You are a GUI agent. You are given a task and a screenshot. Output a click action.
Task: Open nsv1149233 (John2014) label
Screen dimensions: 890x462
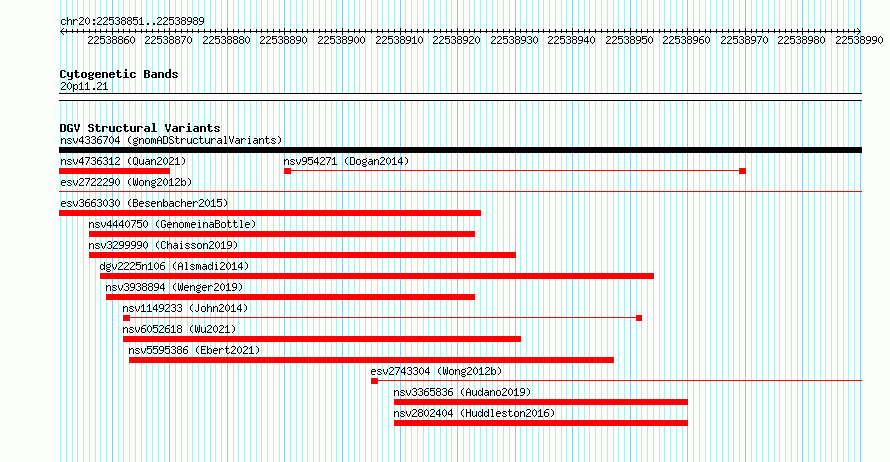click(186, 308)
